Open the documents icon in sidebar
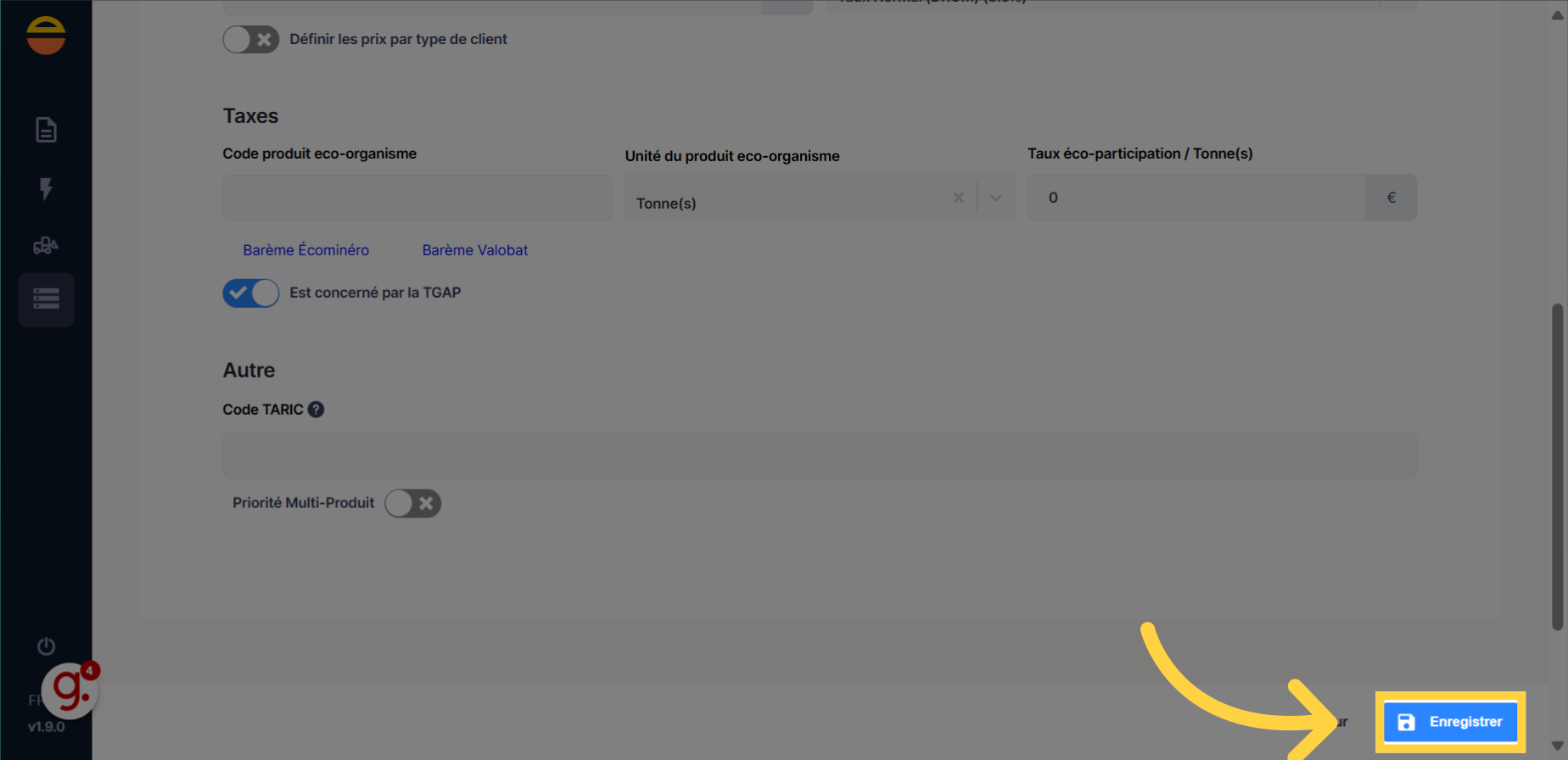 pos(46,130)
